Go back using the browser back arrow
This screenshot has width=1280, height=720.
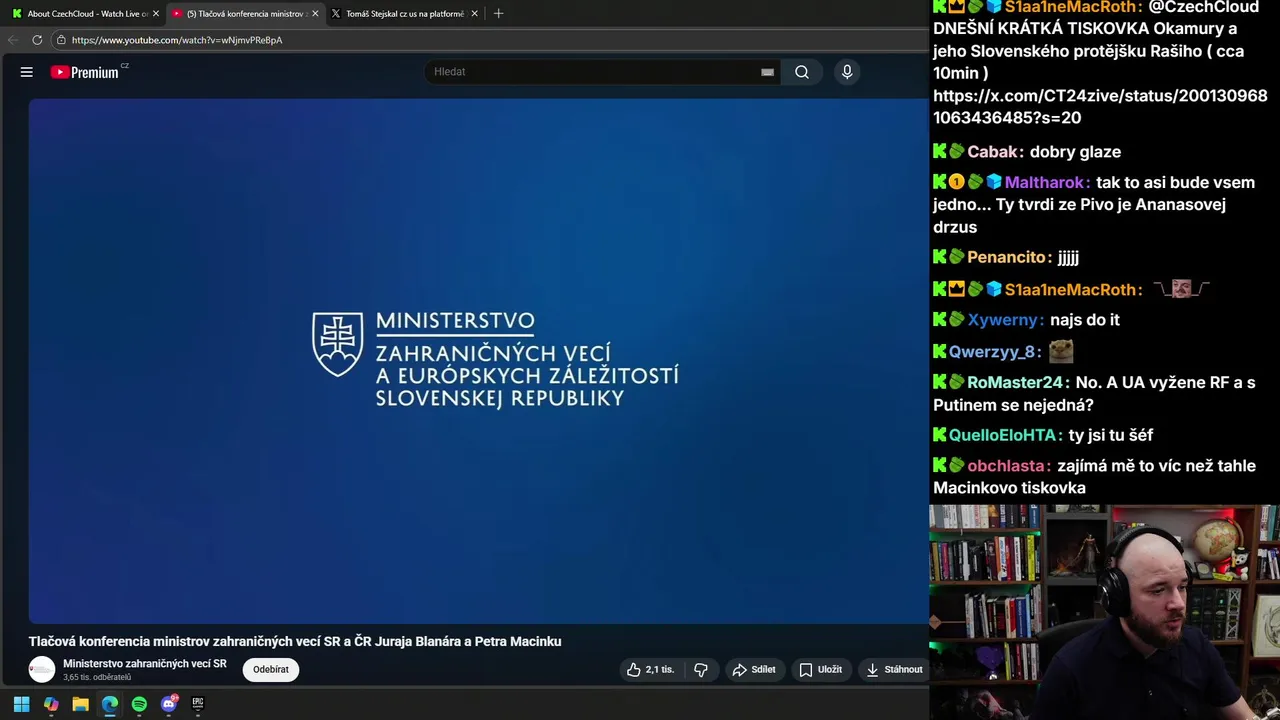point(13,40)
